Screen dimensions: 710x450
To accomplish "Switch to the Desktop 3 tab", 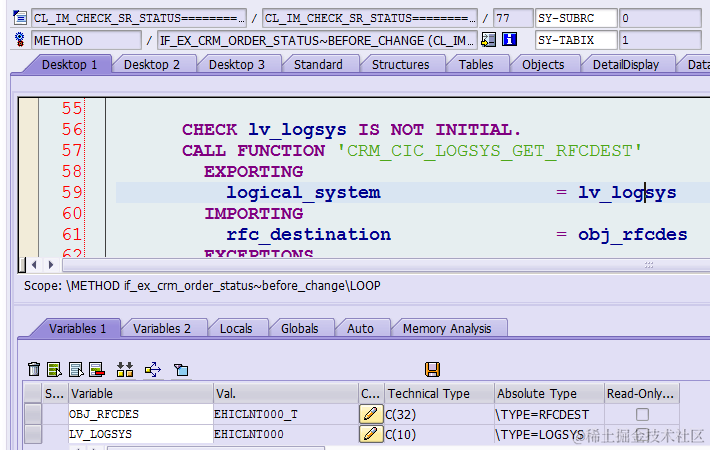I will (x=236, y=64).
